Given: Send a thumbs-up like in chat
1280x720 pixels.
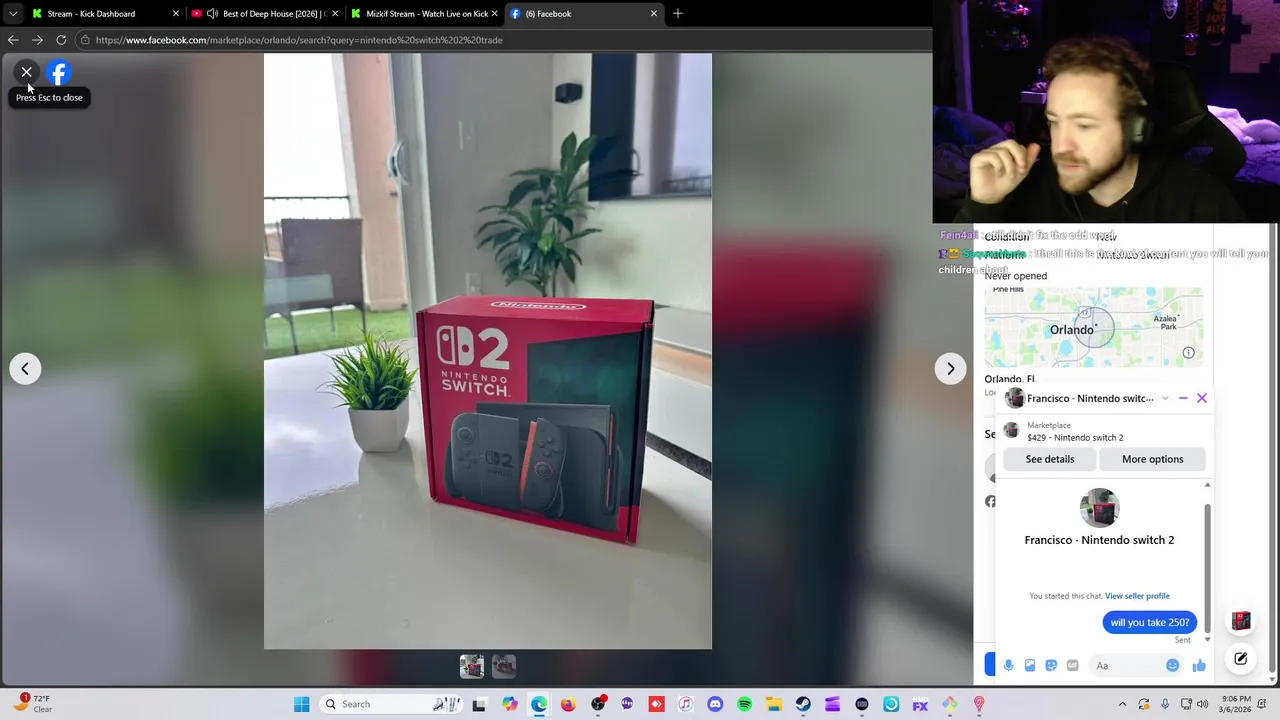Looking at the screenshot, I should click(1199, 666).
